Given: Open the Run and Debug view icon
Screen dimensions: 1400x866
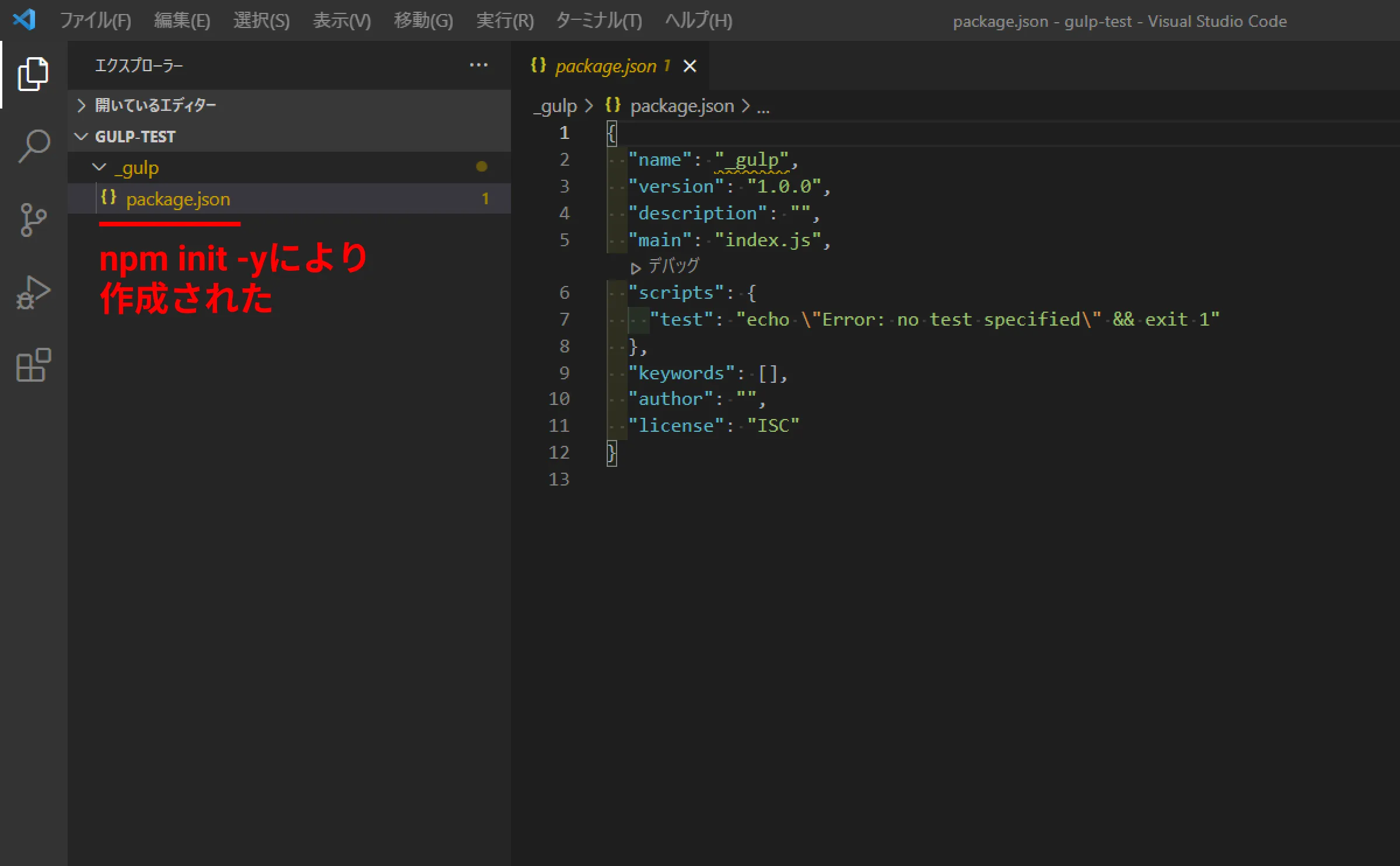Looking at the screenshot, I should point(33,292).
